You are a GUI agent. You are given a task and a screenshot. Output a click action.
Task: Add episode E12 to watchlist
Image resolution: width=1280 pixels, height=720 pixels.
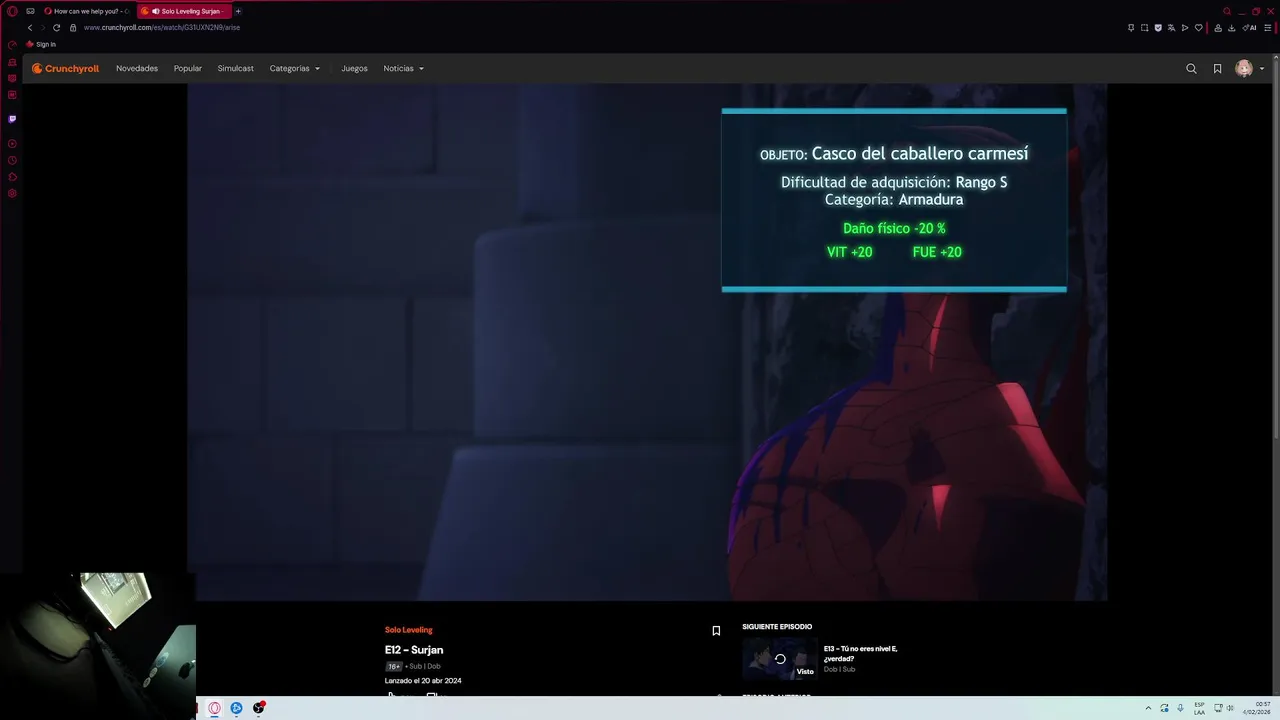(716, 631)
